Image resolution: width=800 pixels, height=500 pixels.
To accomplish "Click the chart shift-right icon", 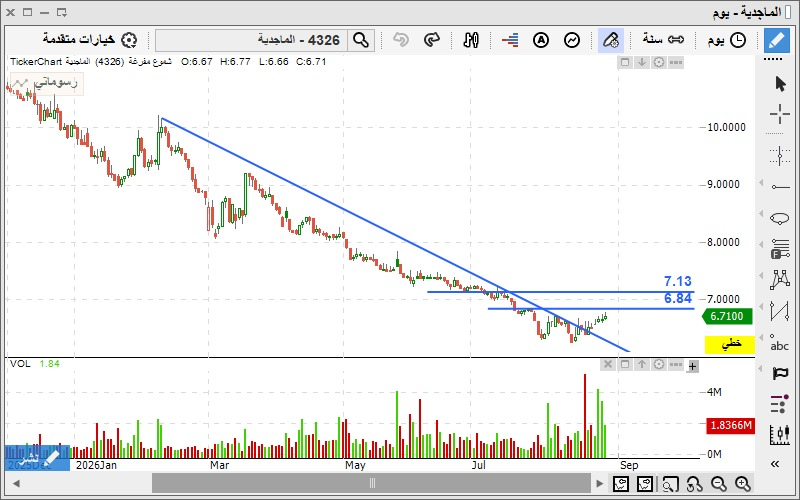I will [645, 483].
